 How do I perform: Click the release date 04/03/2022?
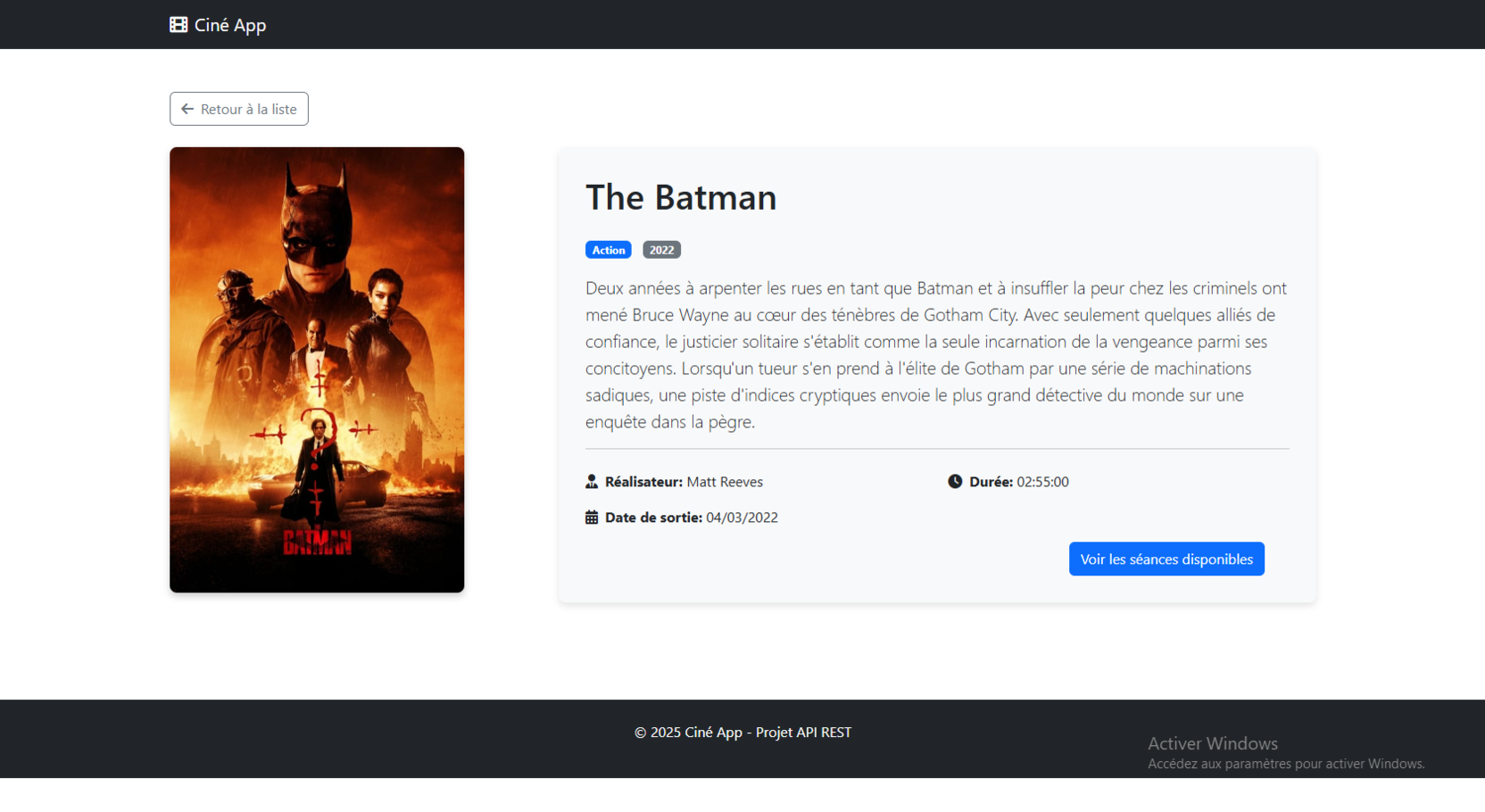742,518
